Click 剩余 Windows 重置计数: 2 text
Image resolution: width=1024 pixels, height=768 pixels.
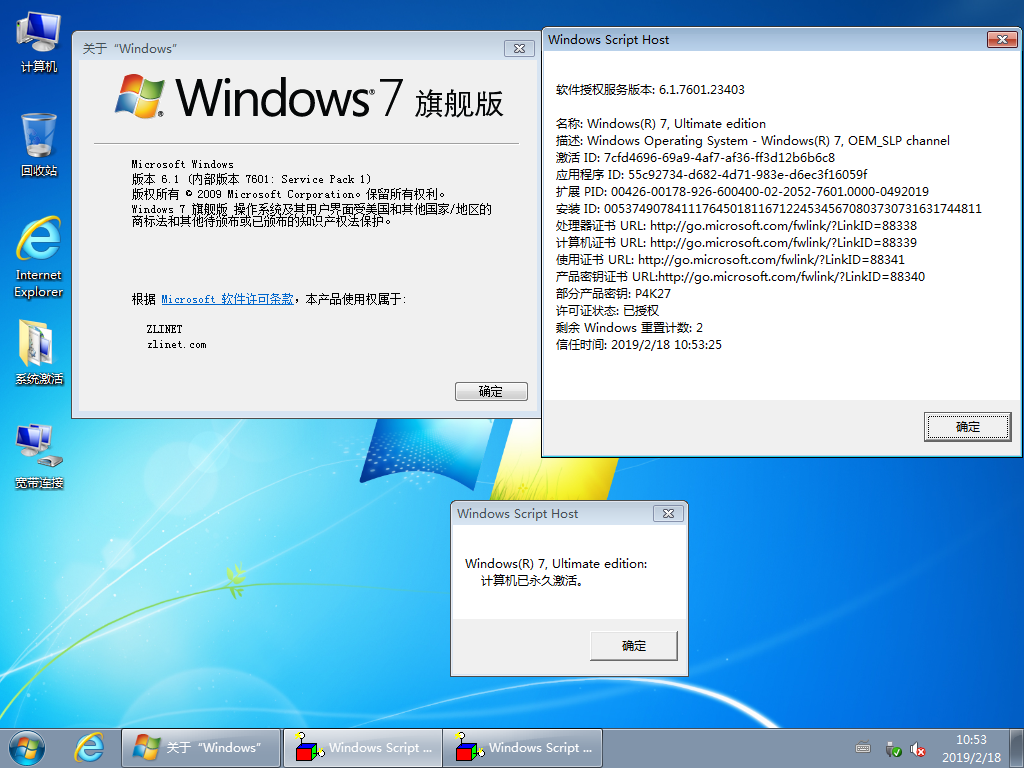tap(629, 327)
